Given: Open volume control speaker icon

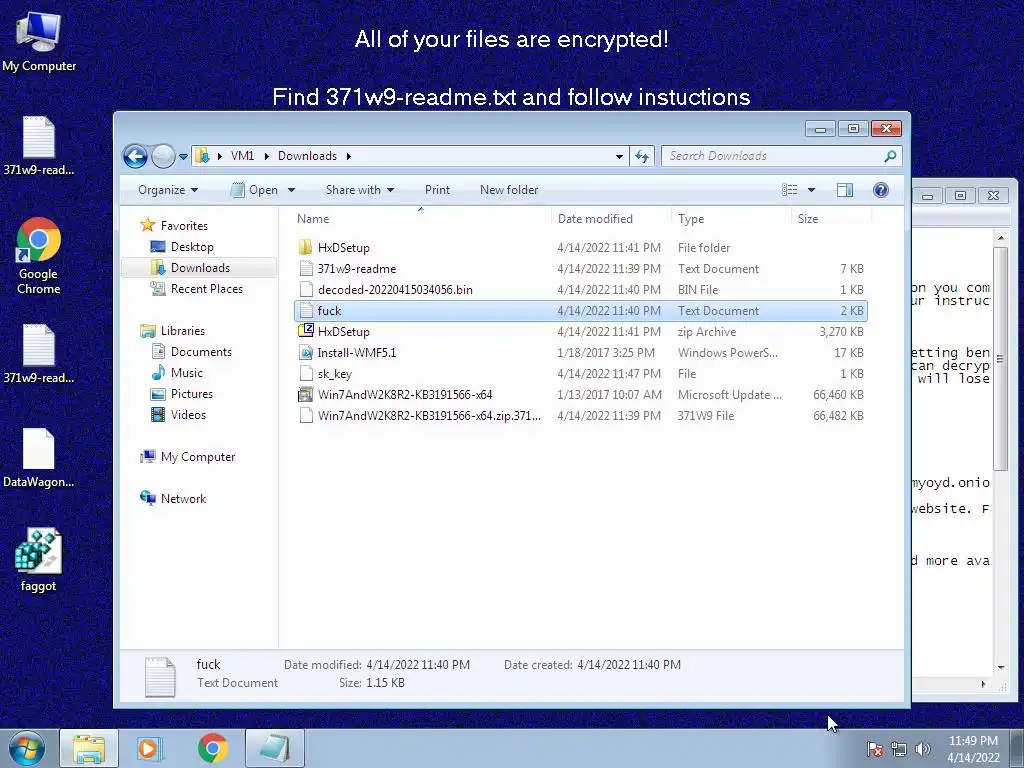Looking at the screenshot, I should coord(922,749).
